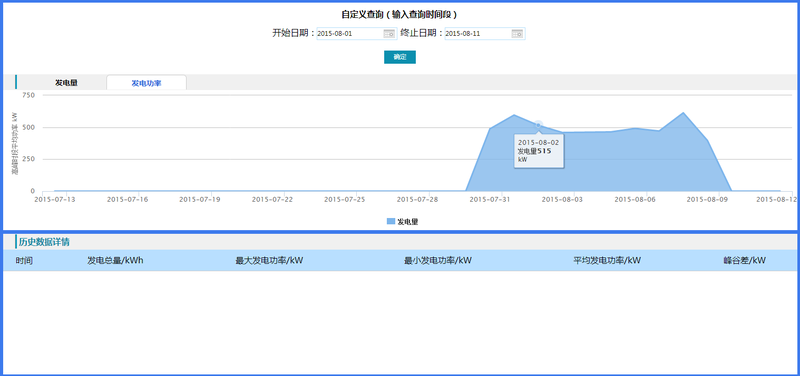800x376 pixels.
Task: Click the 平均发电功率/kW column header
Action: pos(607,261)
